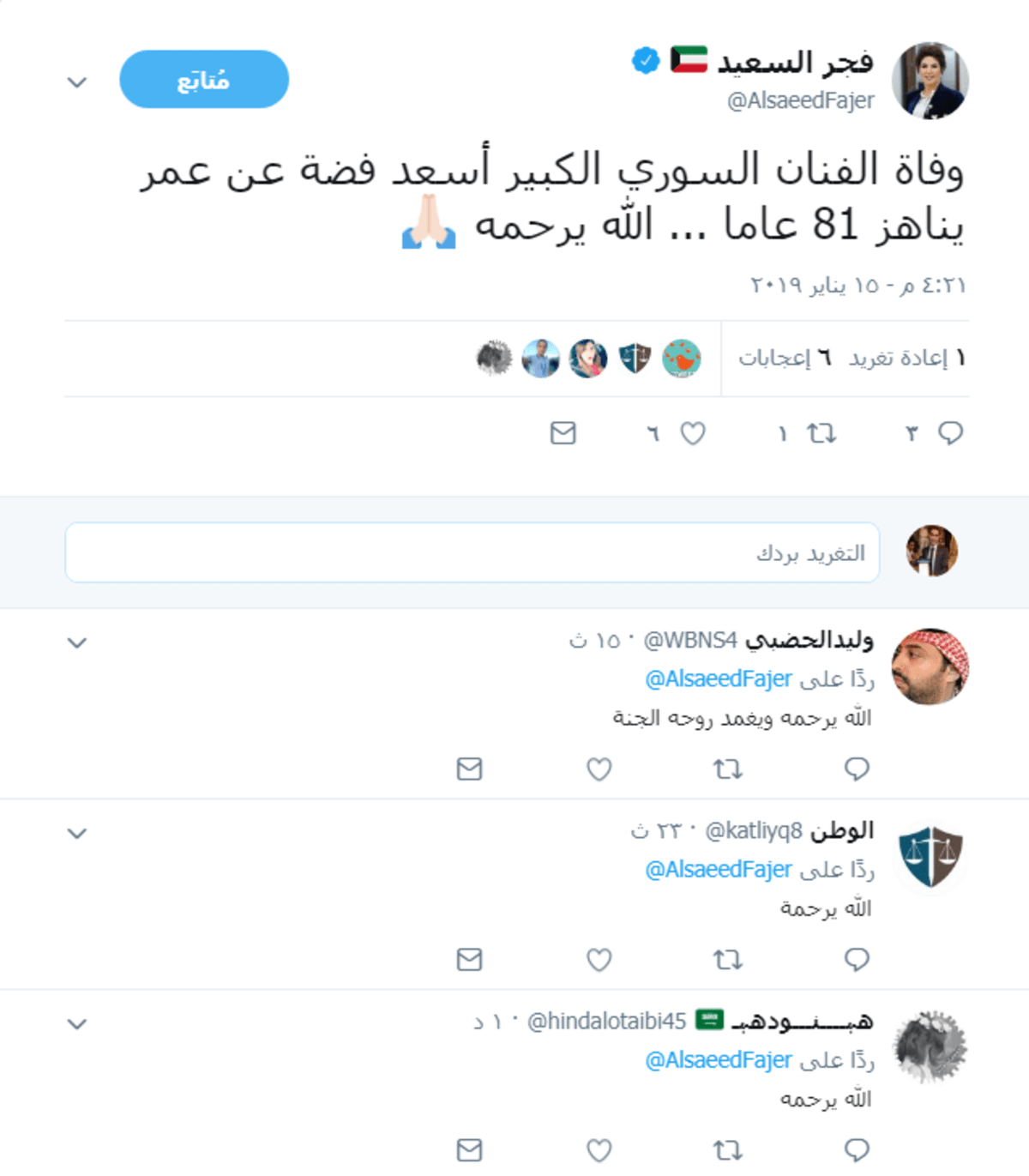1029x1176 pixels.
Task: Toggle the blue Following button
Action: point(204,80)
